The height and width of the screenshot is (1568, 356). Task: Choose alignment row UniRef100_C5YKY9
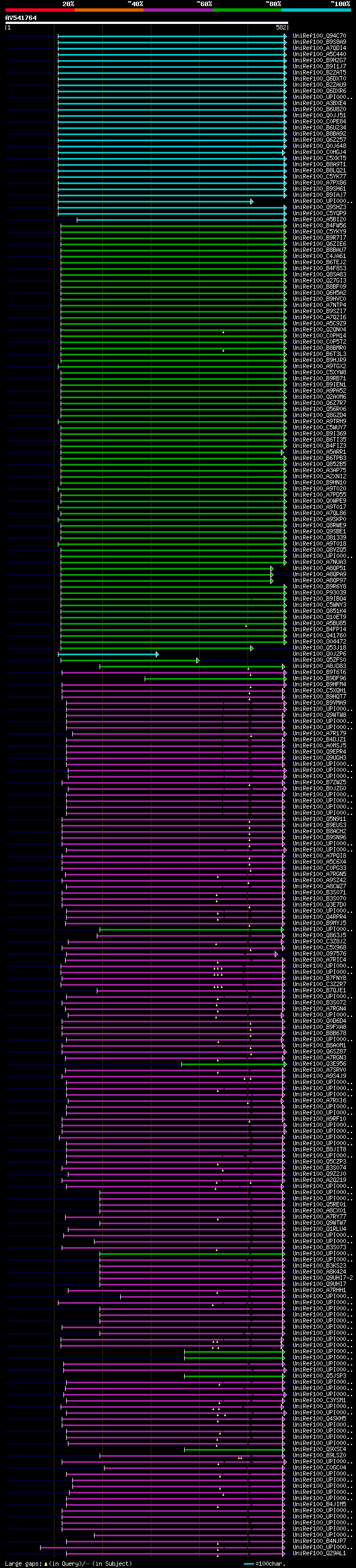click(319, 231)
